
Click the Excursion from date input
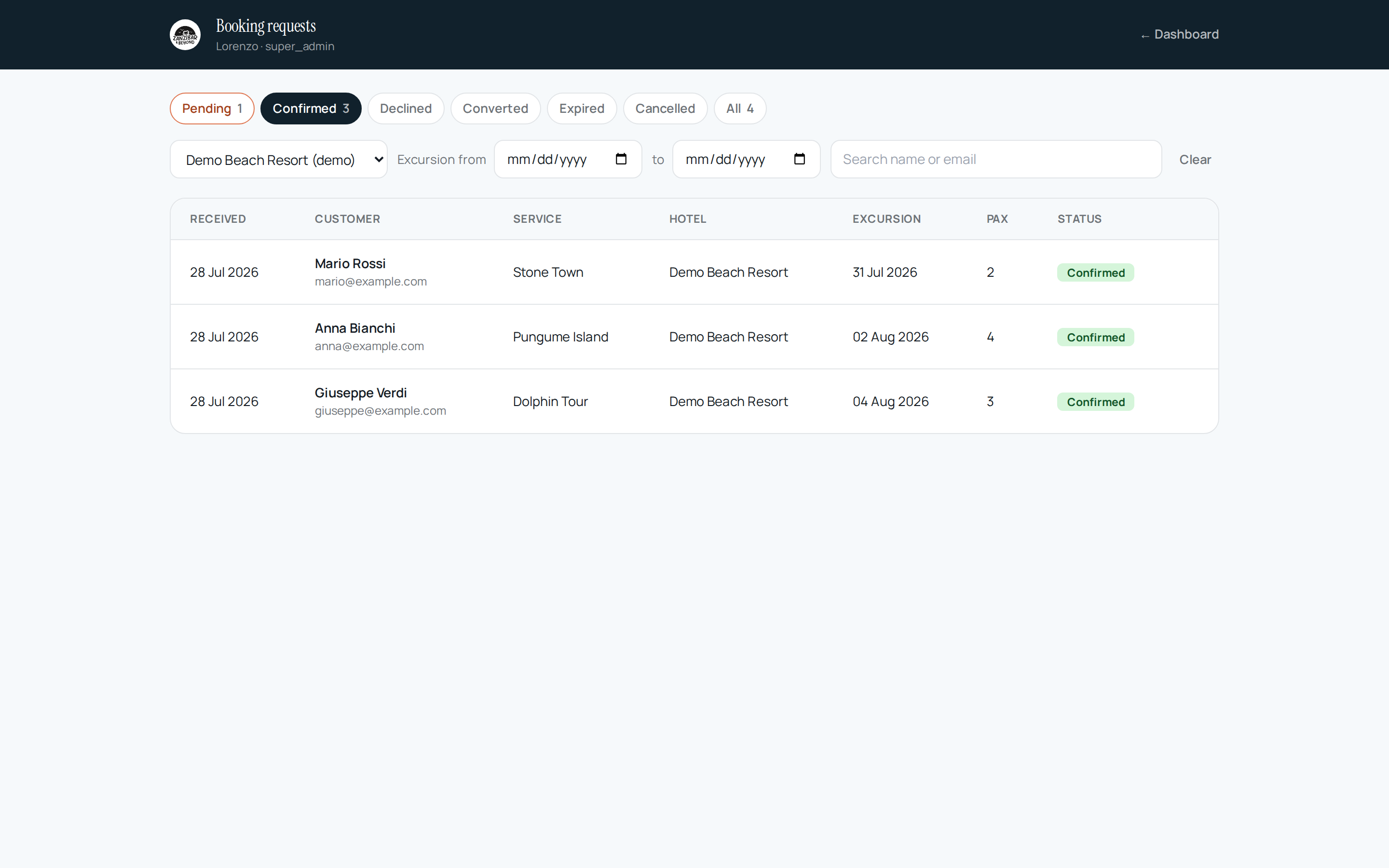[x=568, y=159]
